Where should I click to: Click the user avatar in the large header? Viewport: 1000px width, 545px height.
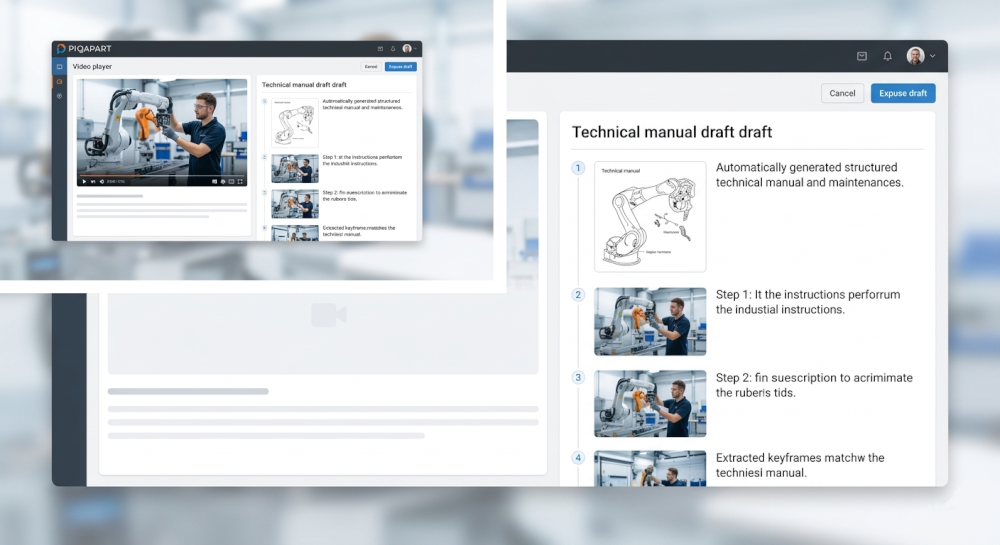pos(915,56)
